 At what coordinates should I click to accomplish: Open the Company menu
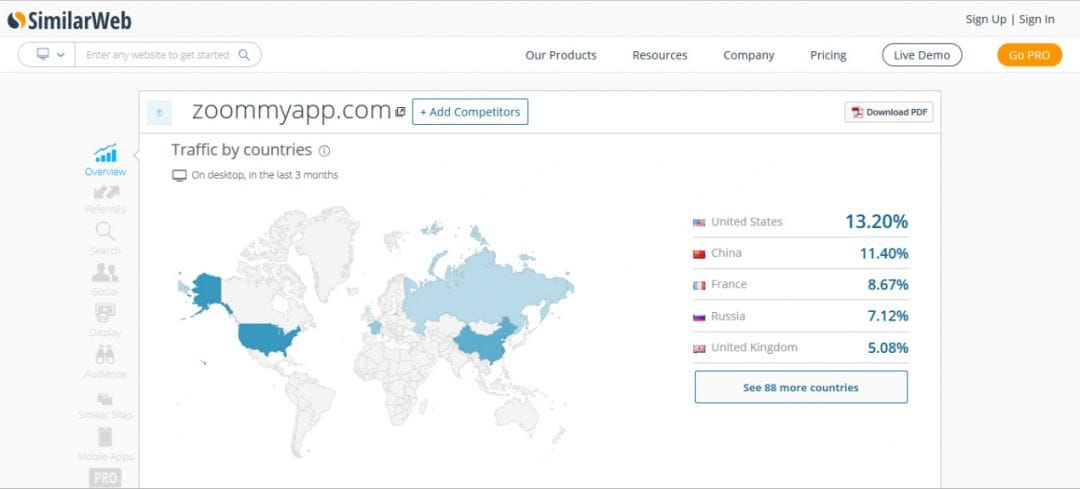click(x=748, y=55)
